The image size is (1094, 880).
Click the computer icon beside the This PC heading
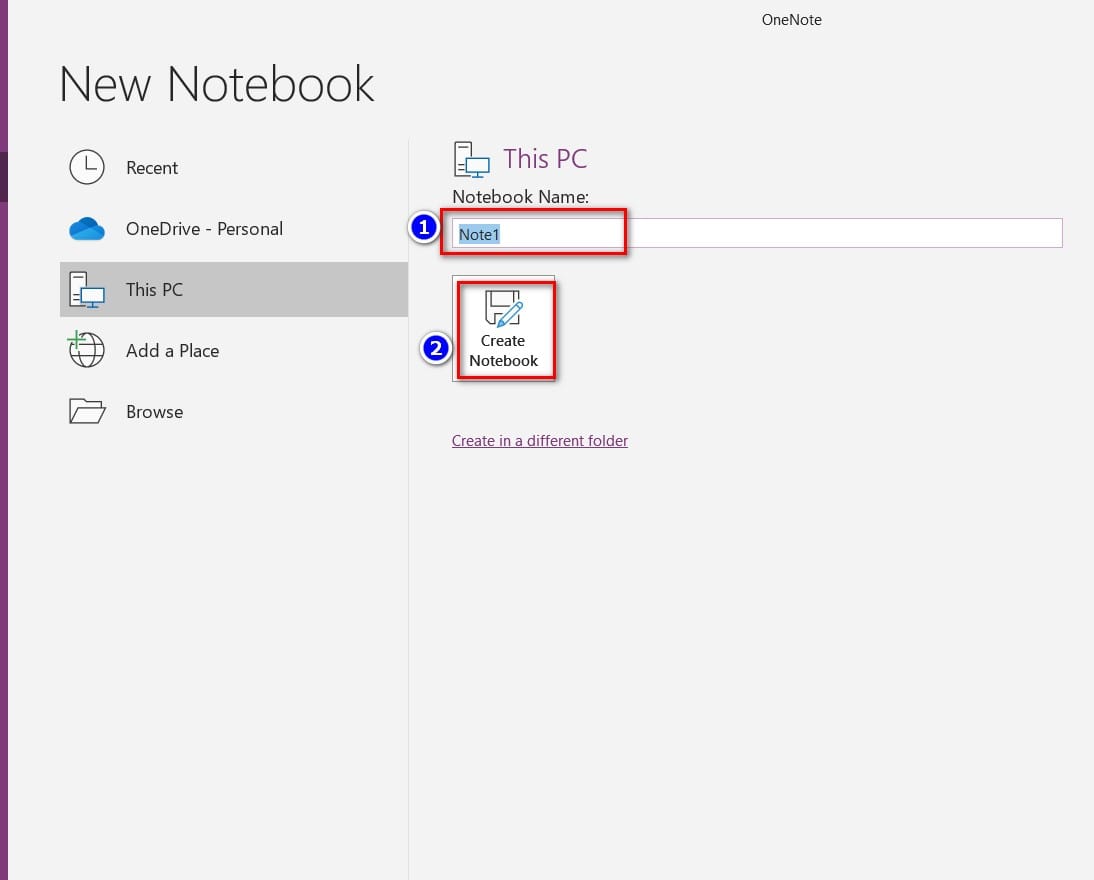(x=471, y=160)
